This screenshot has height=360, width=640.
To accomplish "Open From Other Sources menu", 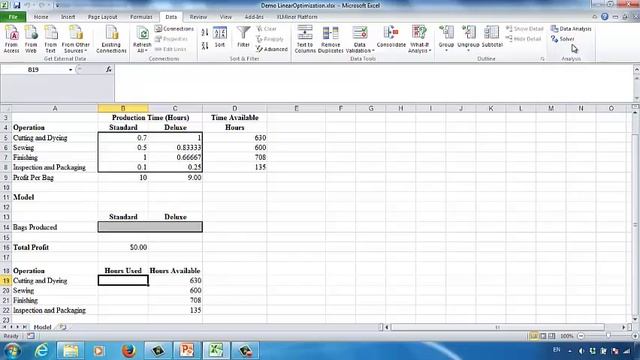I will pos(76,39).
